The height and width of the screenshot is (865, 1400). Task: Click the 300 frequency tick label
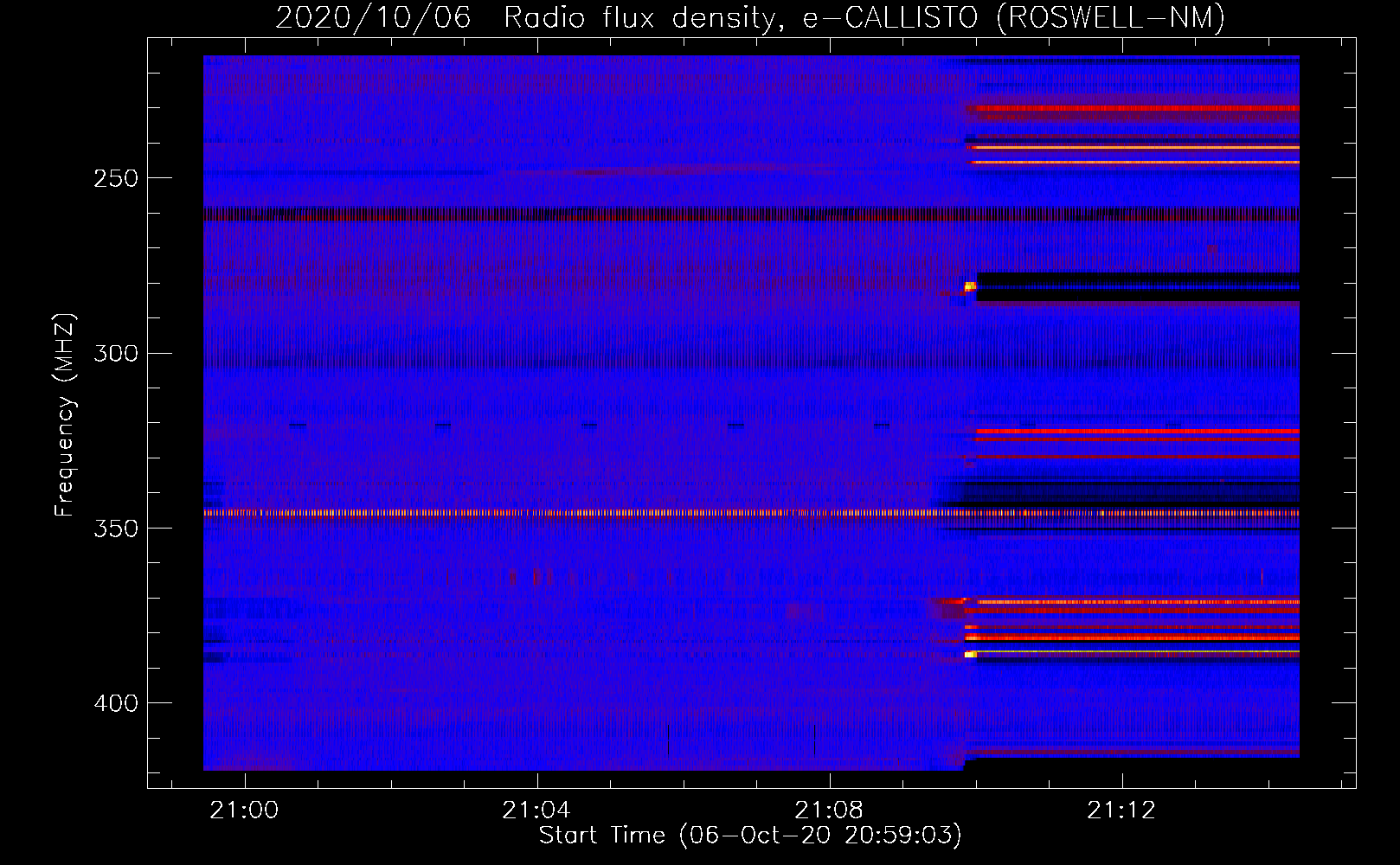click(115, 353)
